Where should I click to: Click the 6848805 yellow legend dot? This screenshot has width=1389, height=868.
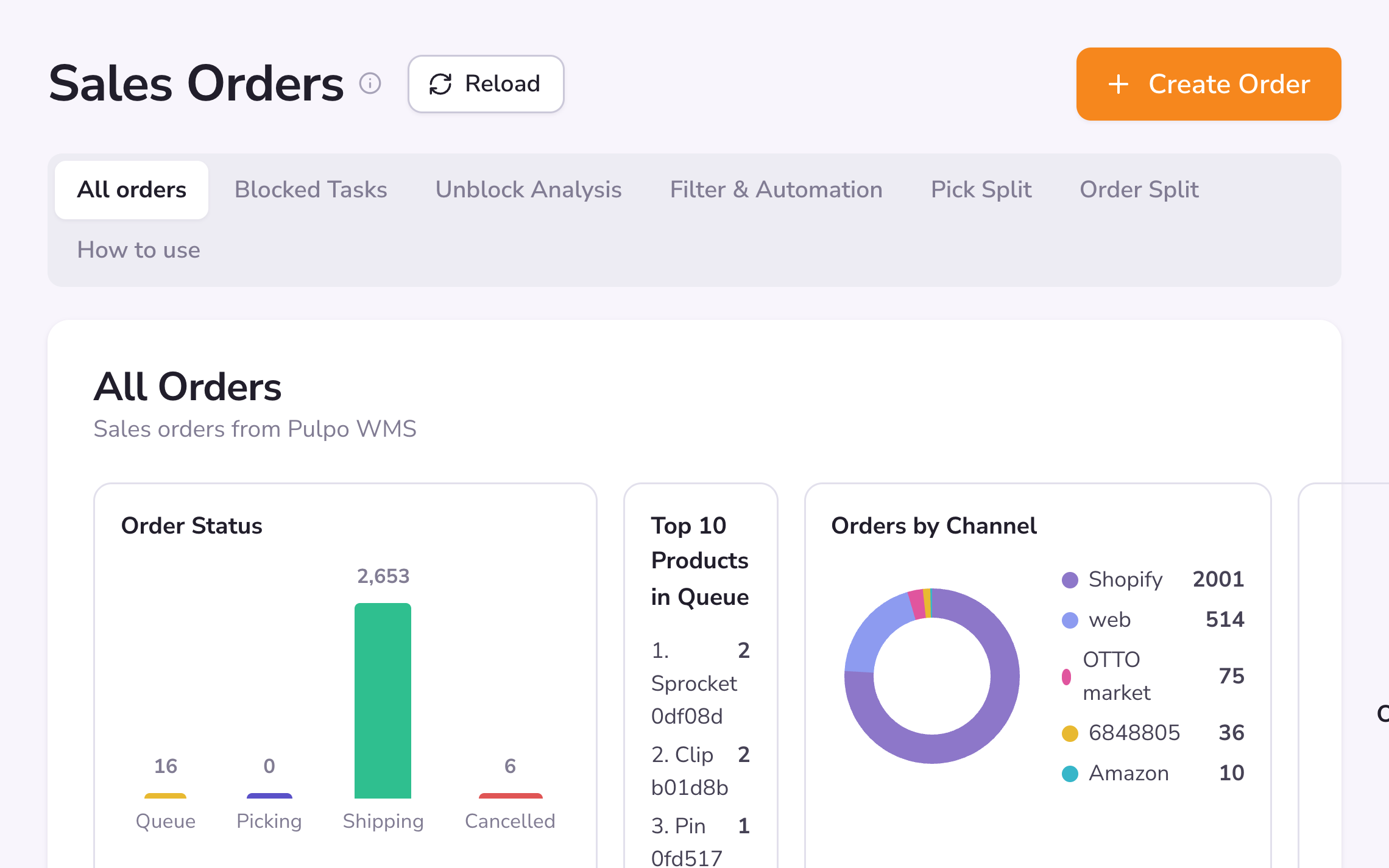(x=1070, y=733)
